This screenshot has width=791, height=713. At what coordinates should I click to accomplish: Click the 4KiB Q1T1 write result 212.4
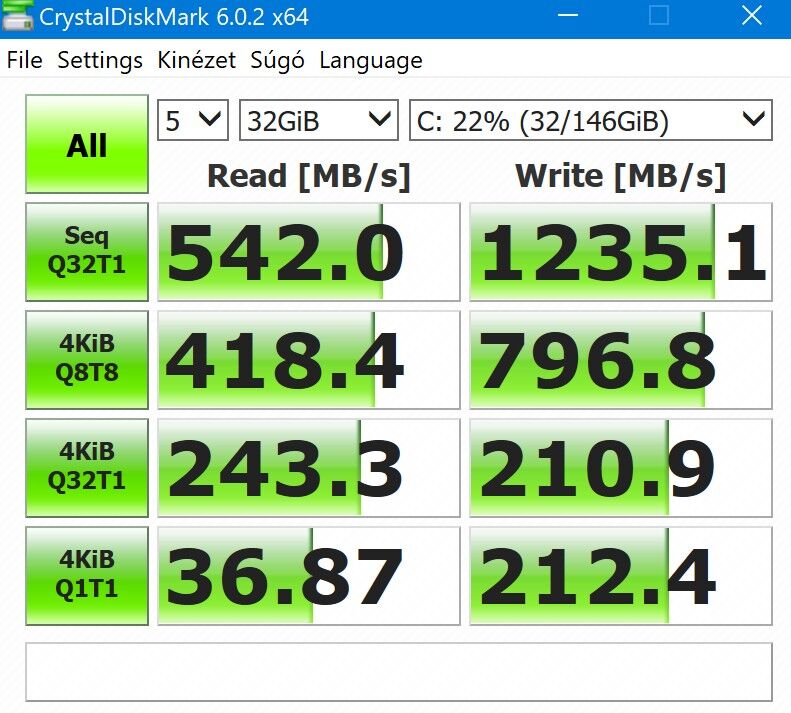621,576
